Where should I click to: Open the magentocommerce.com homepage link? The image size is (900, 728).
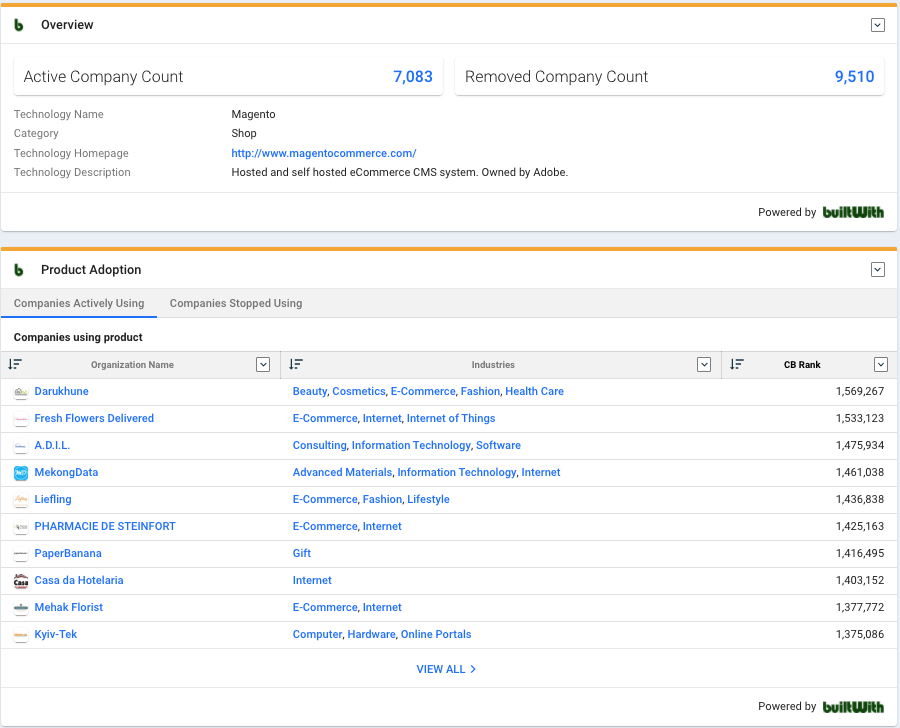click(324, 153)
